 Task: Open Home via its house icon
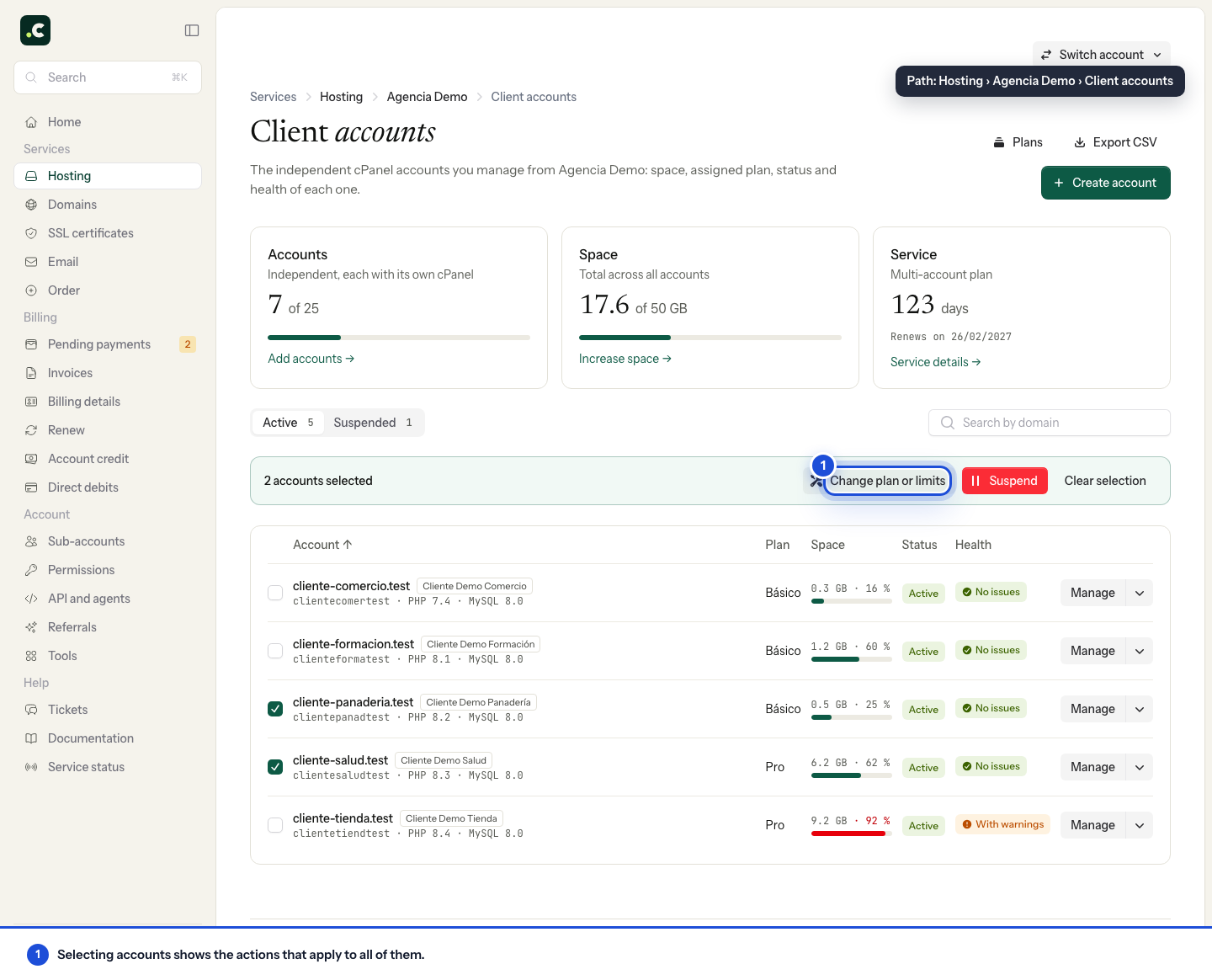[x=31, y=122]
